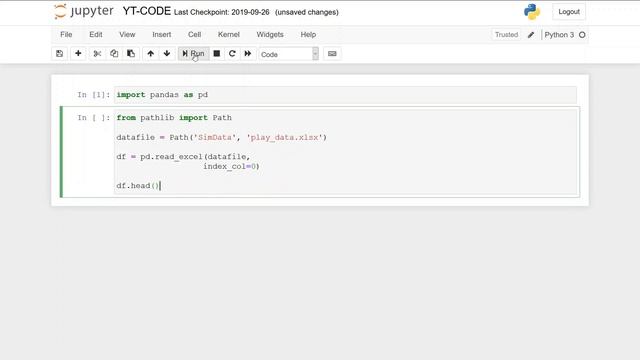
Task: Click the Python 3 kernel name
Action: point(559,35)
